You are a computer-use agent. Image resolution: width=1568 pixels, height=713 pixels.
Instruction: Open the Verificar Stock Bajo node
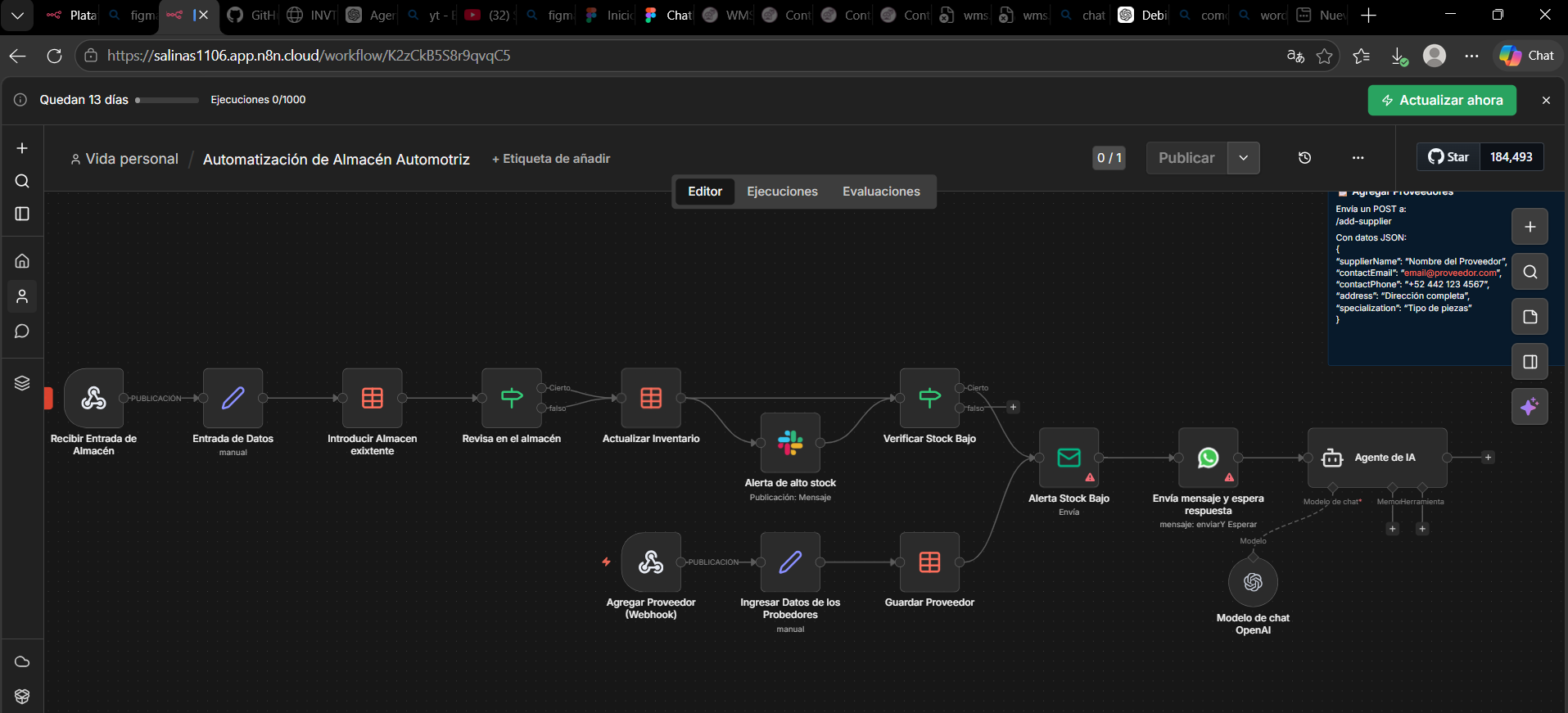[x=929, y=398]
